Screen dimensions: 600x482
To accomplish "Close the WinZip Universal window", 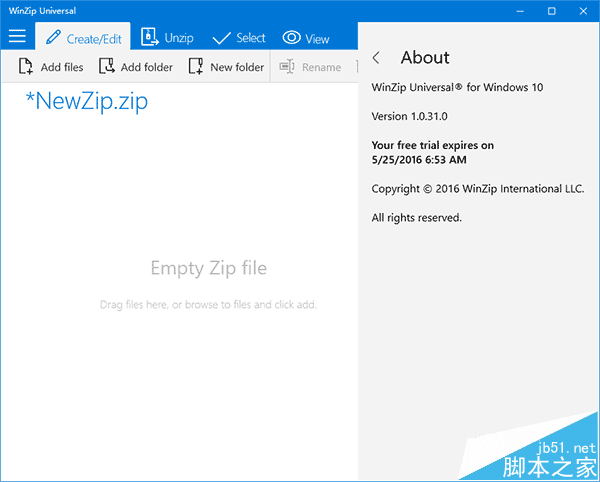I will (x=583, y=11).
